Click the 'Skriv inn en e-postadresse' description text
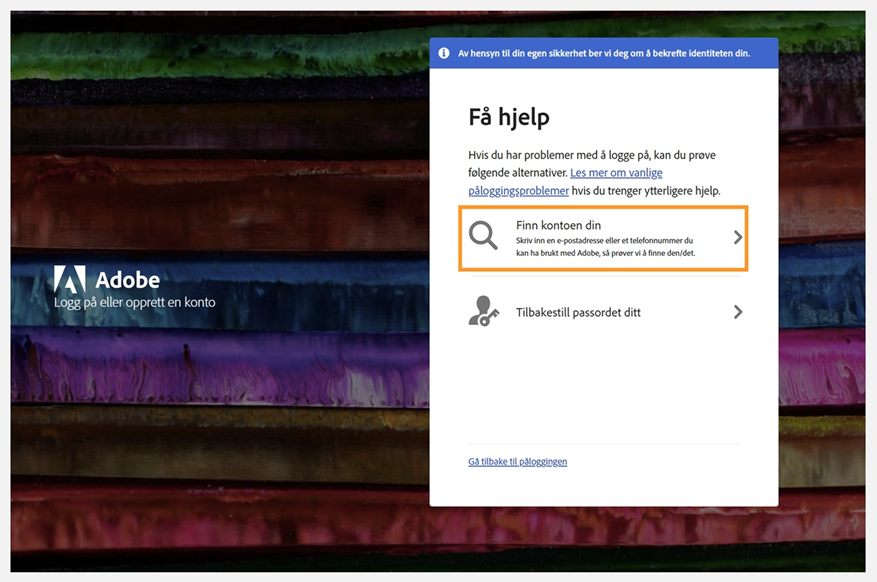 click(606, 247)
